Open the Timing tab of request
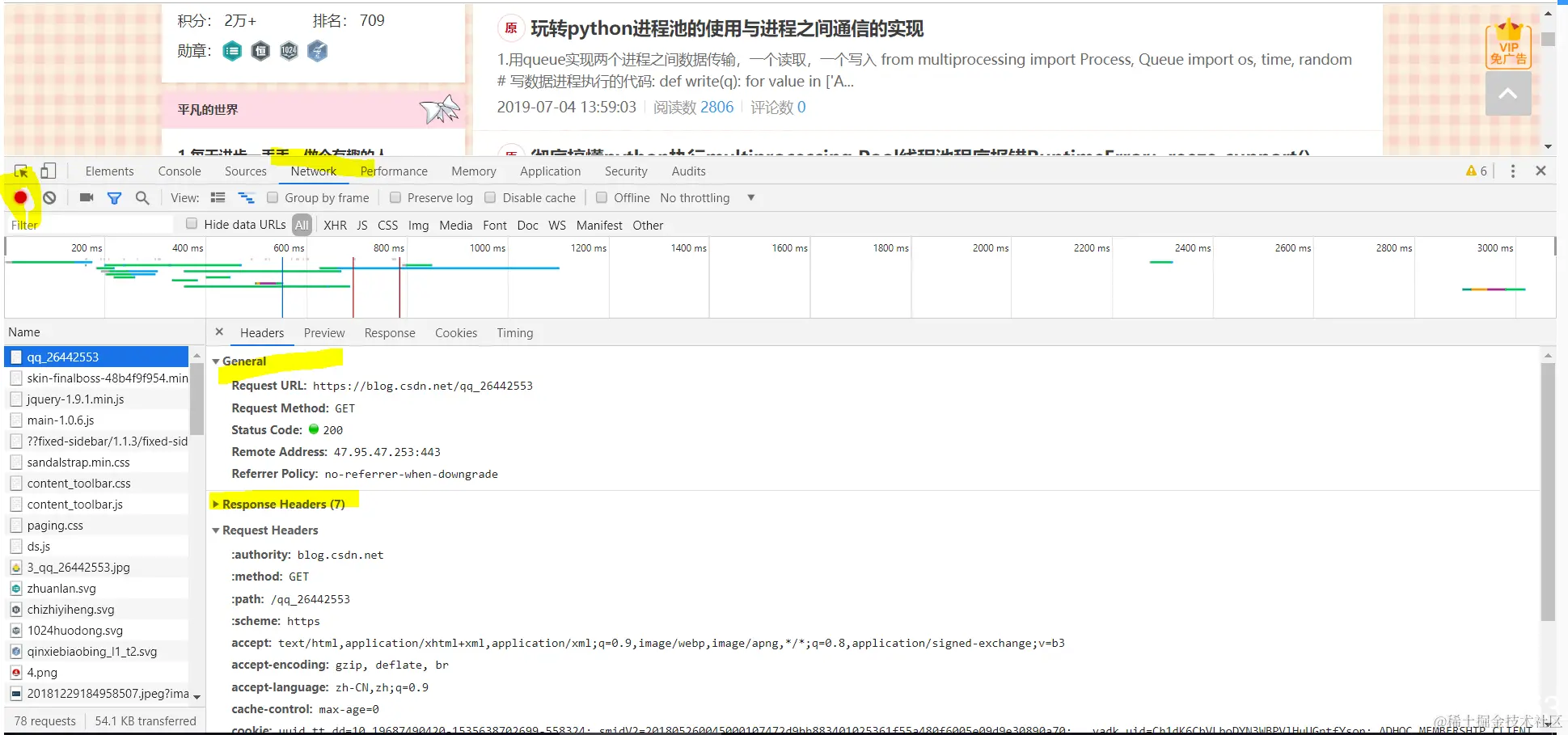1568x735 pixels. pyautogui.click(x=515, y=333)
